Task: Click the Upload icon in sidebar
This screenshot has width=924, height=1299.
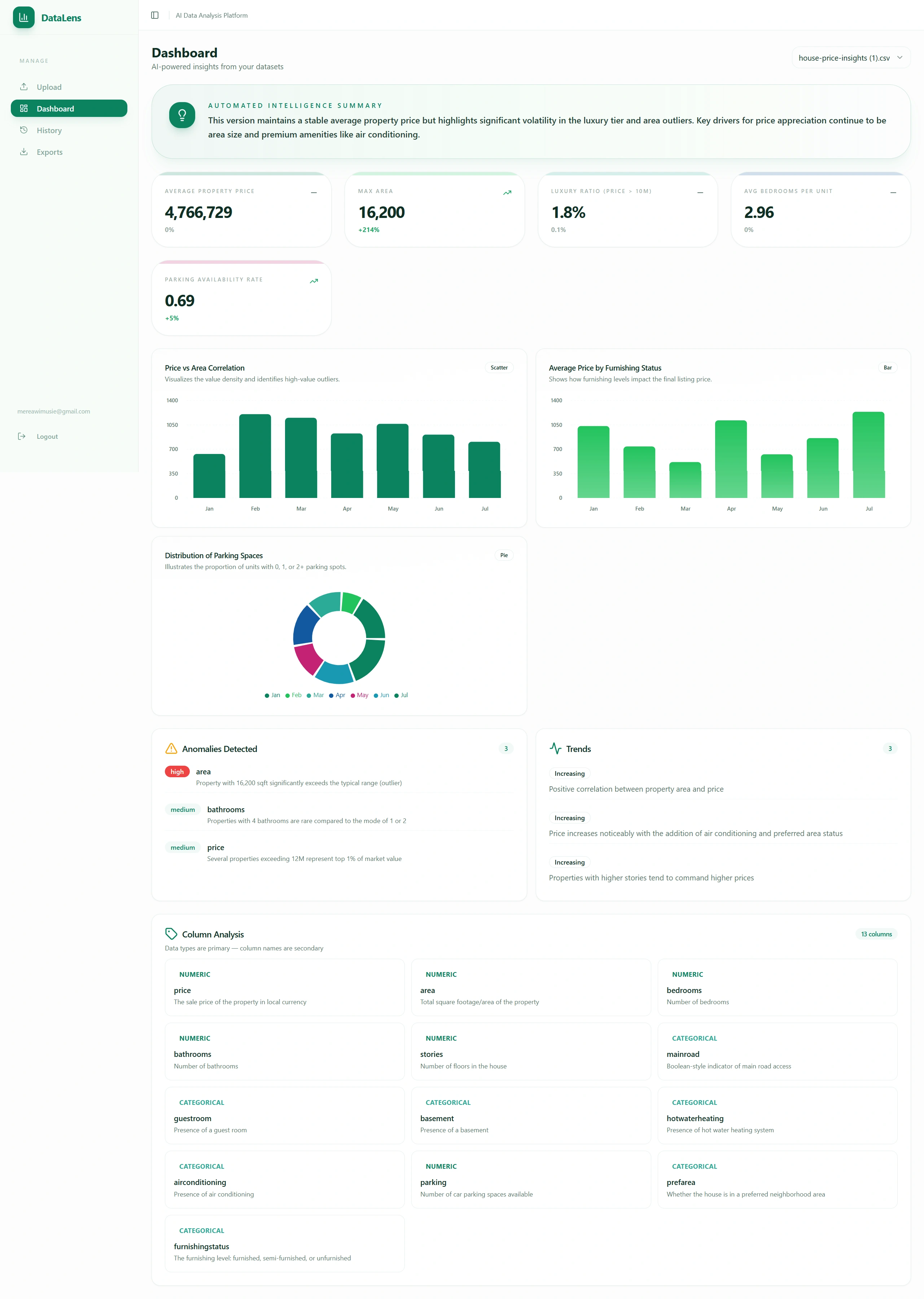Action: click(24, 87)
